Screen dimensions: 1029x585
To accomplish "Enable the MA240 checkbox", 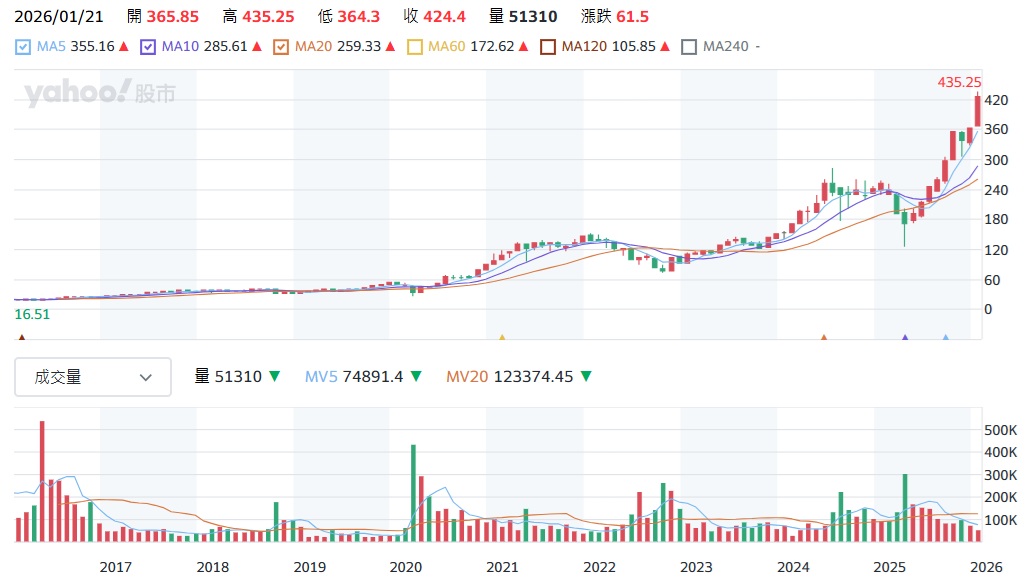I will (689, 47).
